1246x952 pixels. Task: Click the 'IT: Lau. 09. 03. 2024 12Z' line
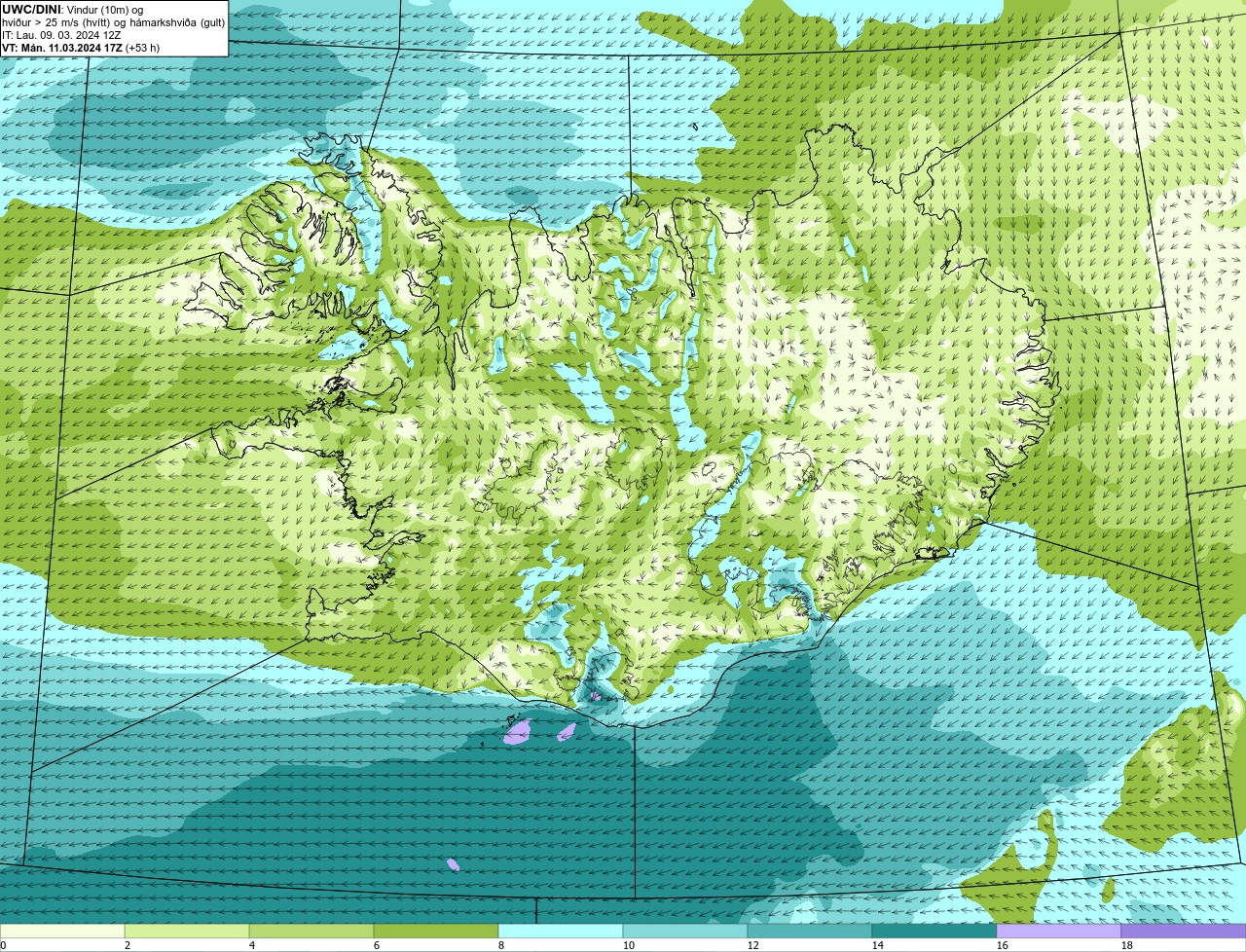tap(61, 35)
